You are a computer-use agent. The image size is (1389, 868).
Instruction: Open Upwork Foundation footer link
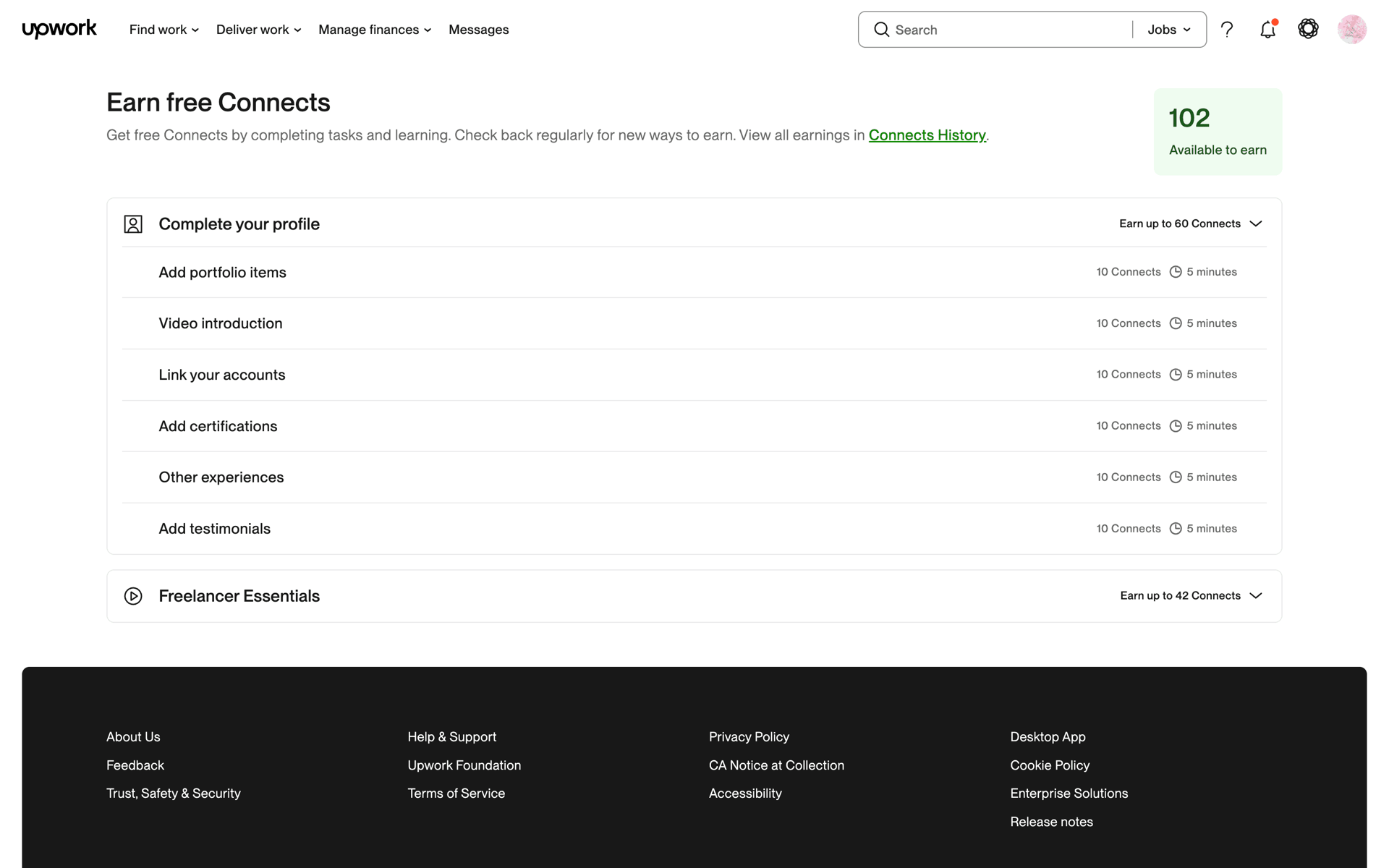(x=464, y=765)
